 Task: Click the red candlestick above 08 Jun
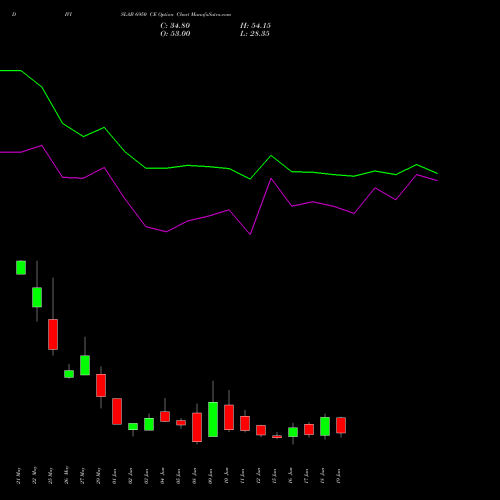click(x=197, y=427)
